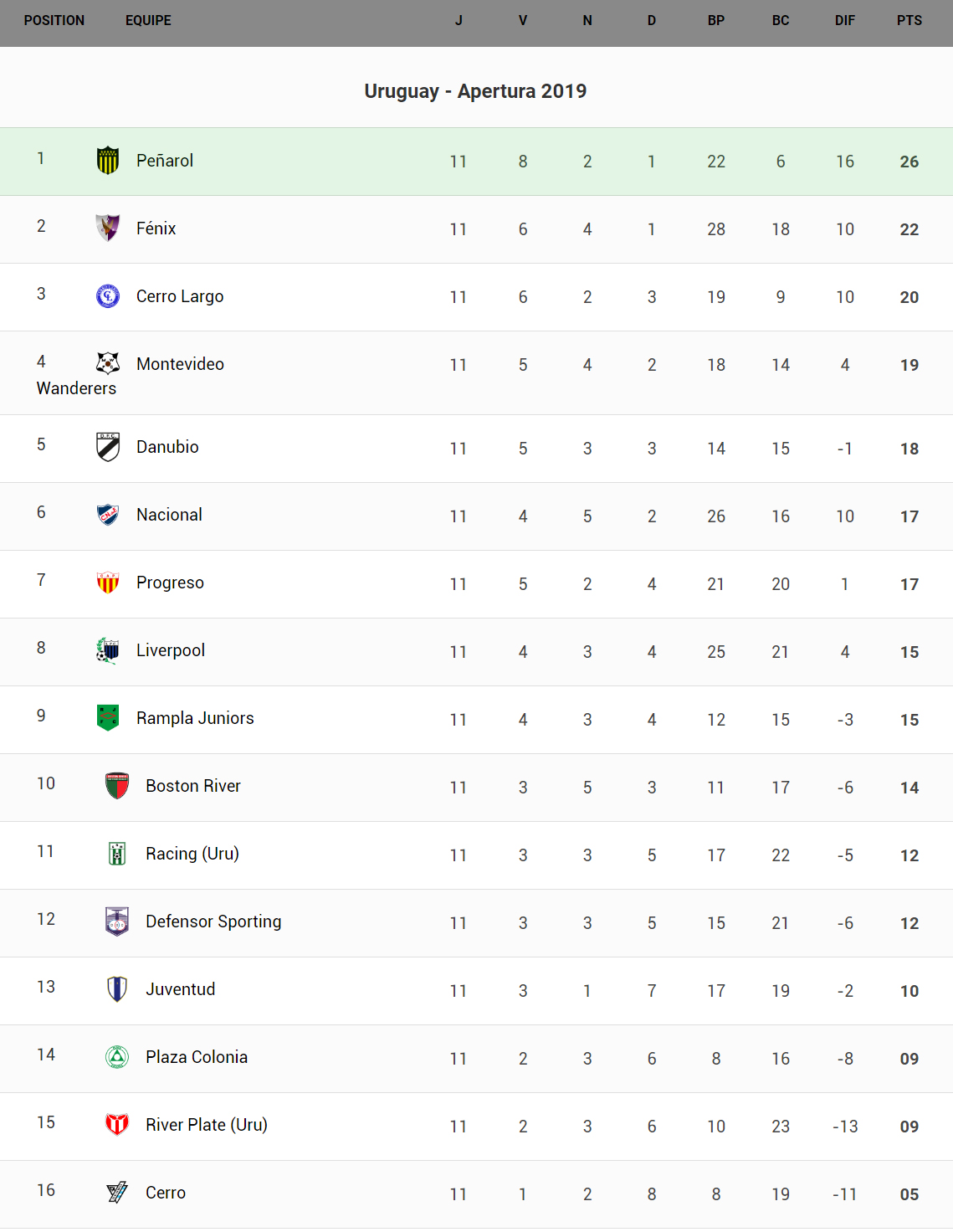Click the Fénix team logo
The height and width of the screenshot is (1232, 953).
(108, 228)
